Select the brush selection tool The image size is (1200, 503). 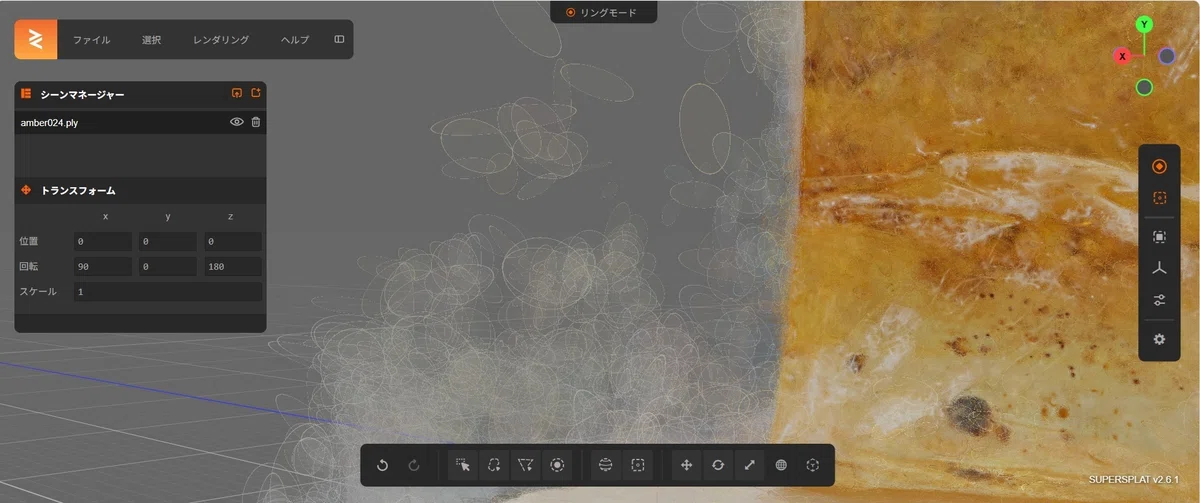click(x=558, y=465)
